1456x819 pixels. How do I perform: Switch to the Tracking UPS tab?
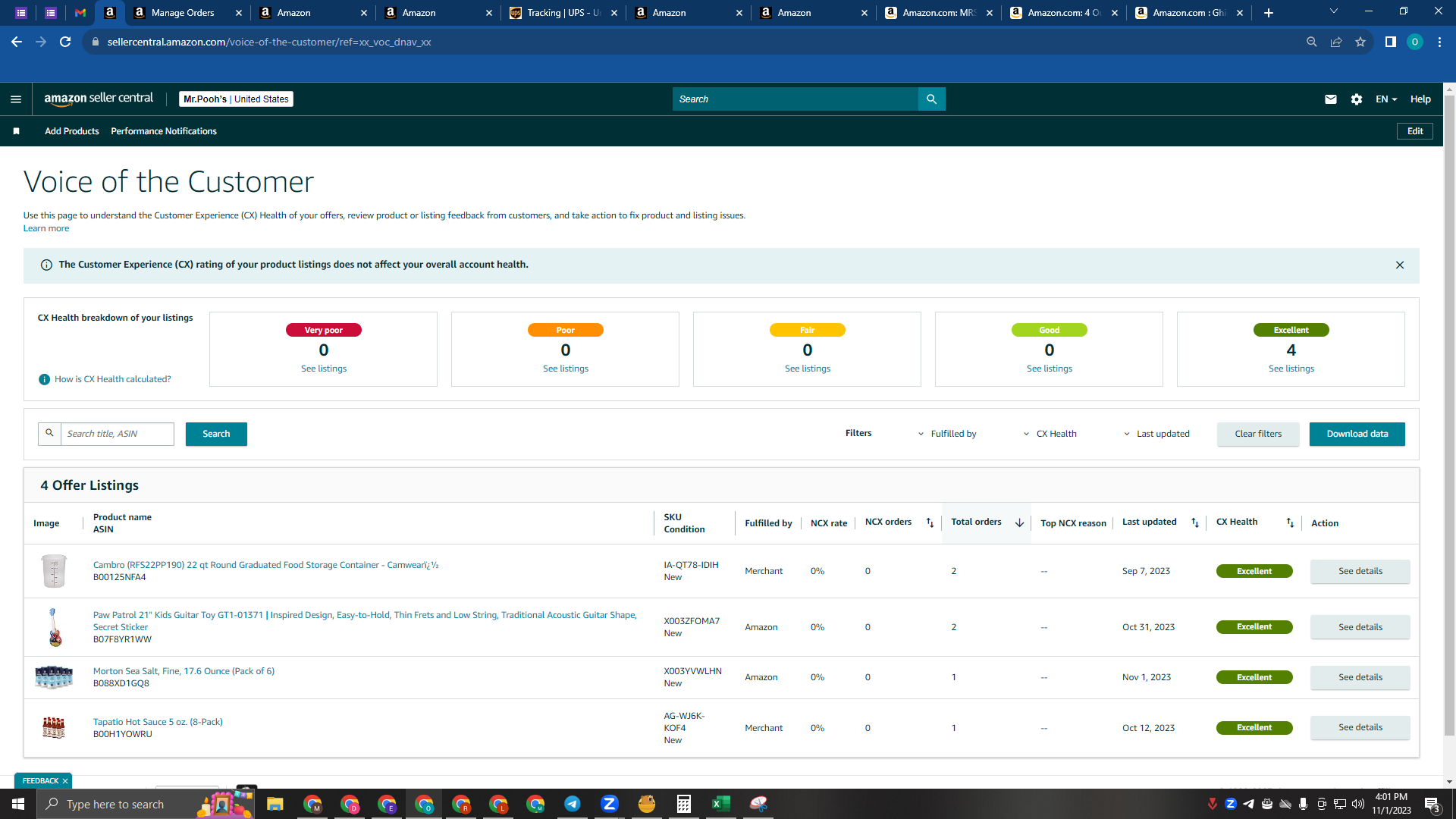[563, 13]
